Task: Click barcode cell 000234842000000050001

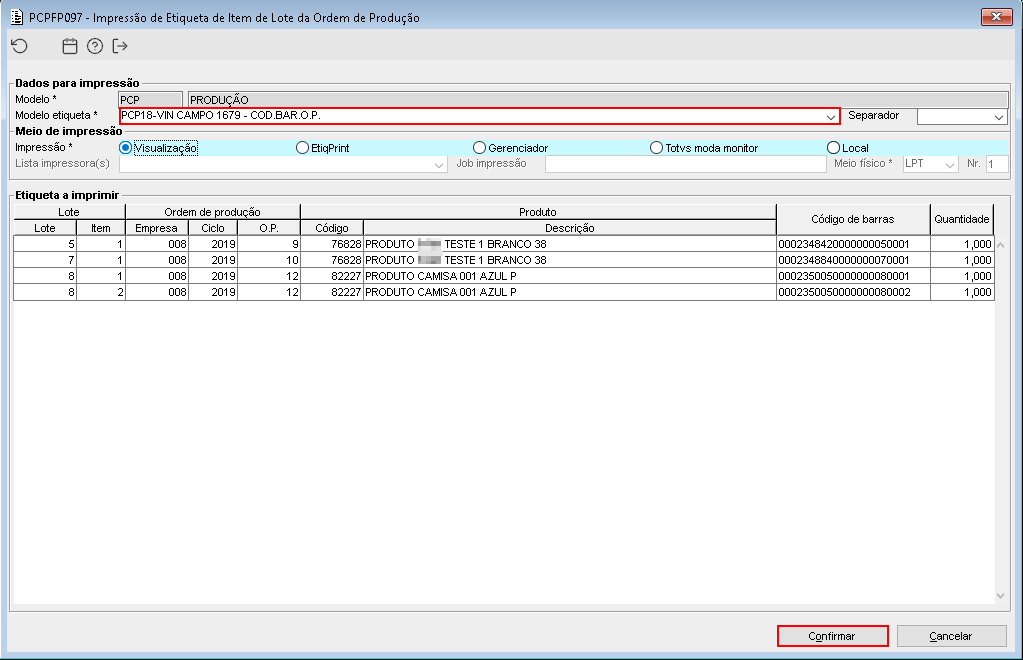Action: click(853, 244)
